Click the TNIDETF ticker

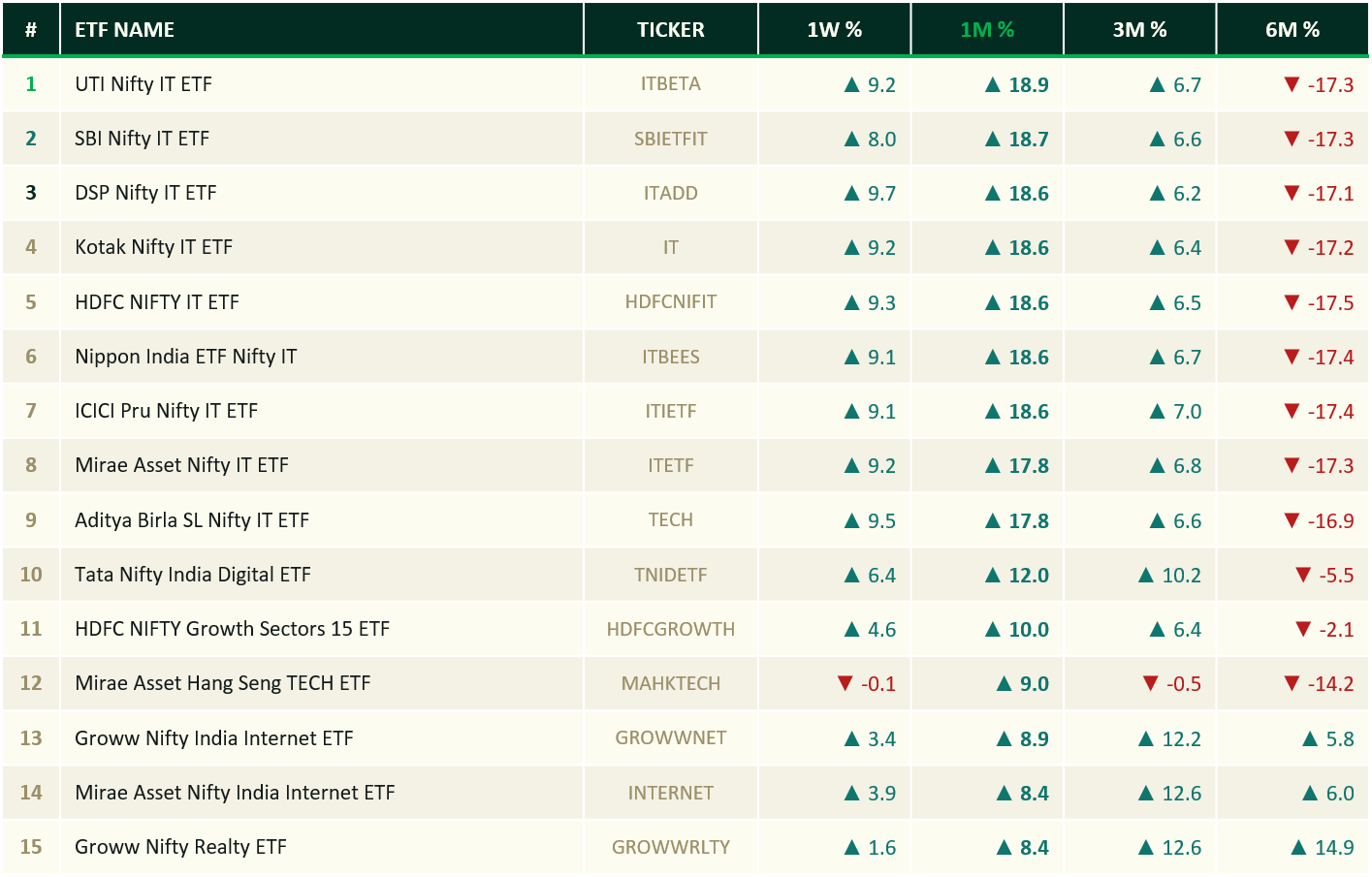(x=671, y=575)
